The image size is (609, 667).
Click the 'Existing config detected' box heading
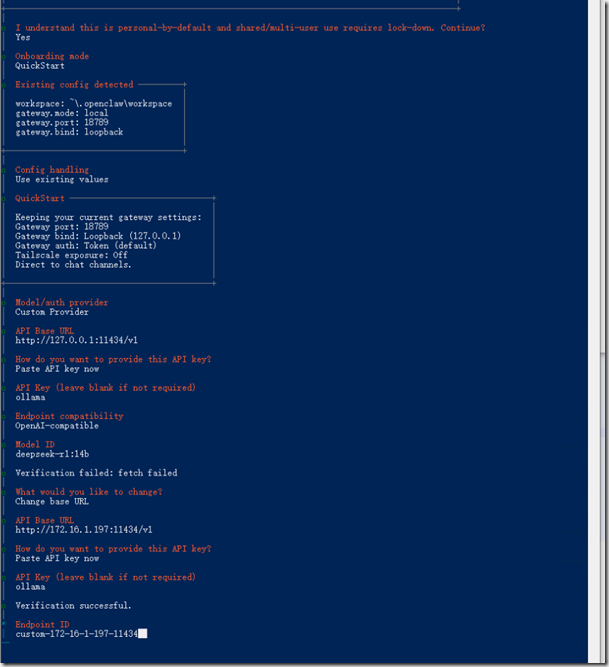(x=74, y=85)
